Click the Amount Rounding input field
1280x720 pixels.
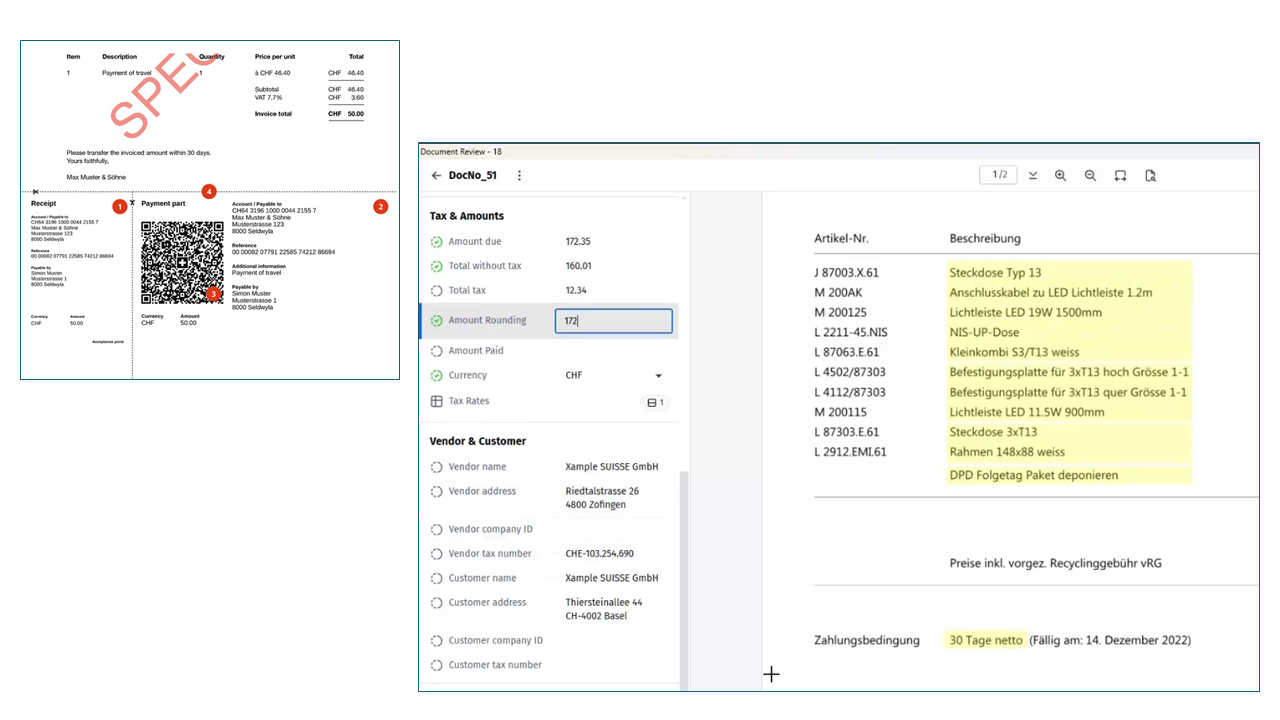(613, 321)
